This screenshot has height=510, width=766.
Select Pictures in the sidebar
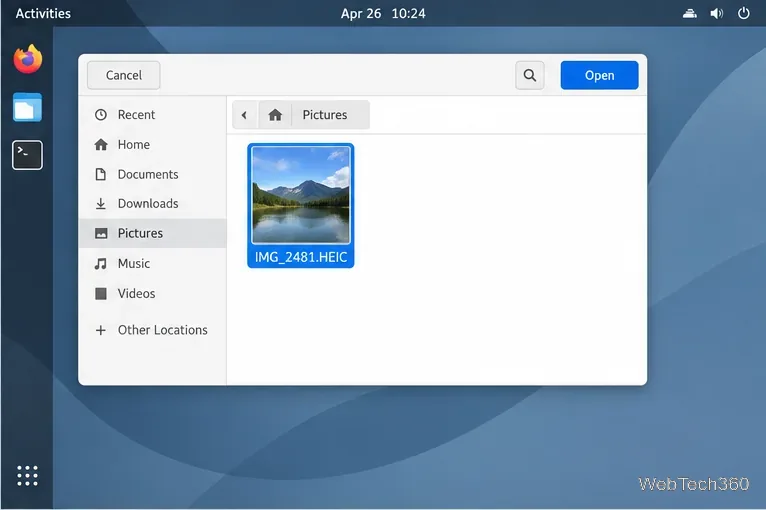[x=152, y=234]
